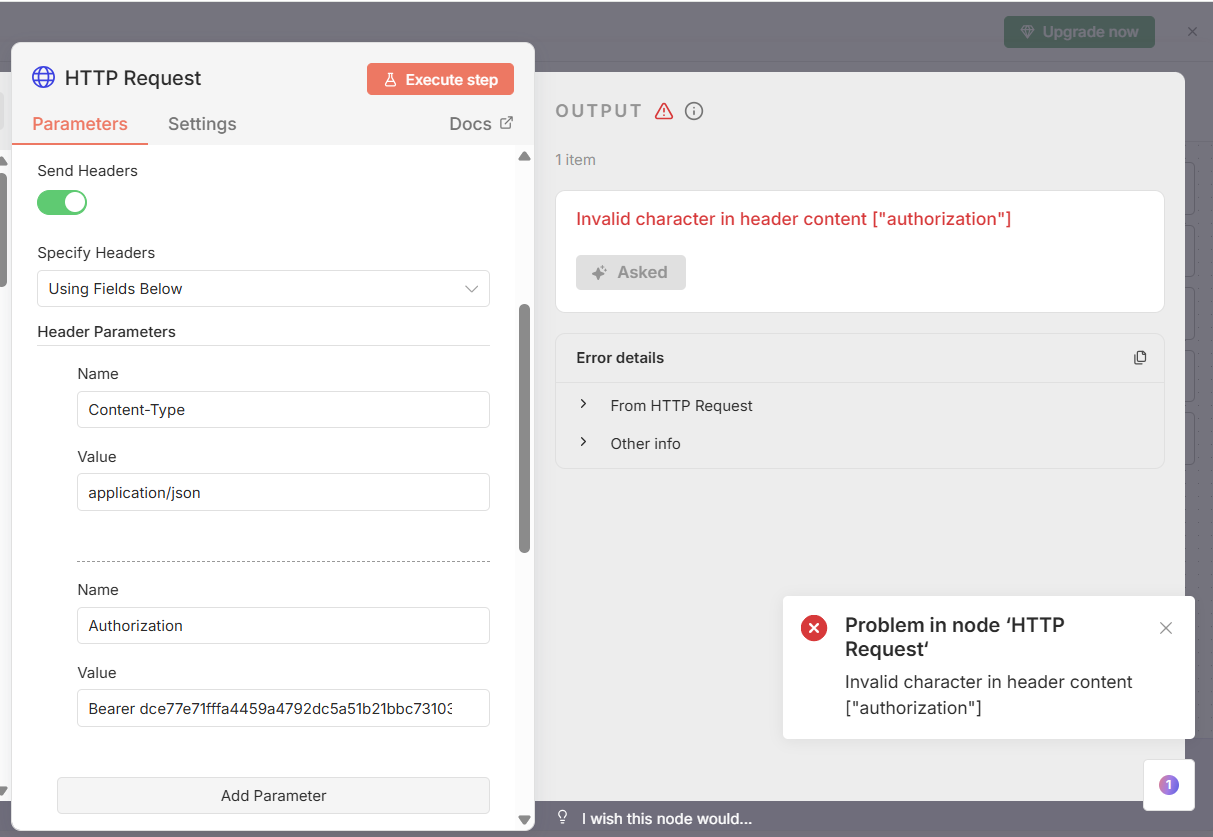Click the output warning triangle icon
The width and height of the screenshot is (1213, 837).
point(664,111)
